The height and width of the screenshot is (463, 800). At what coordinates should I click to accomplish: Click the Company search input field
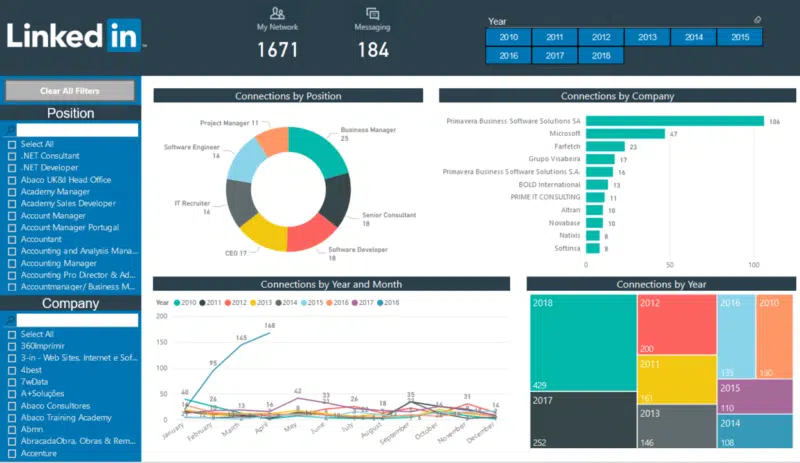coord(76,320)
